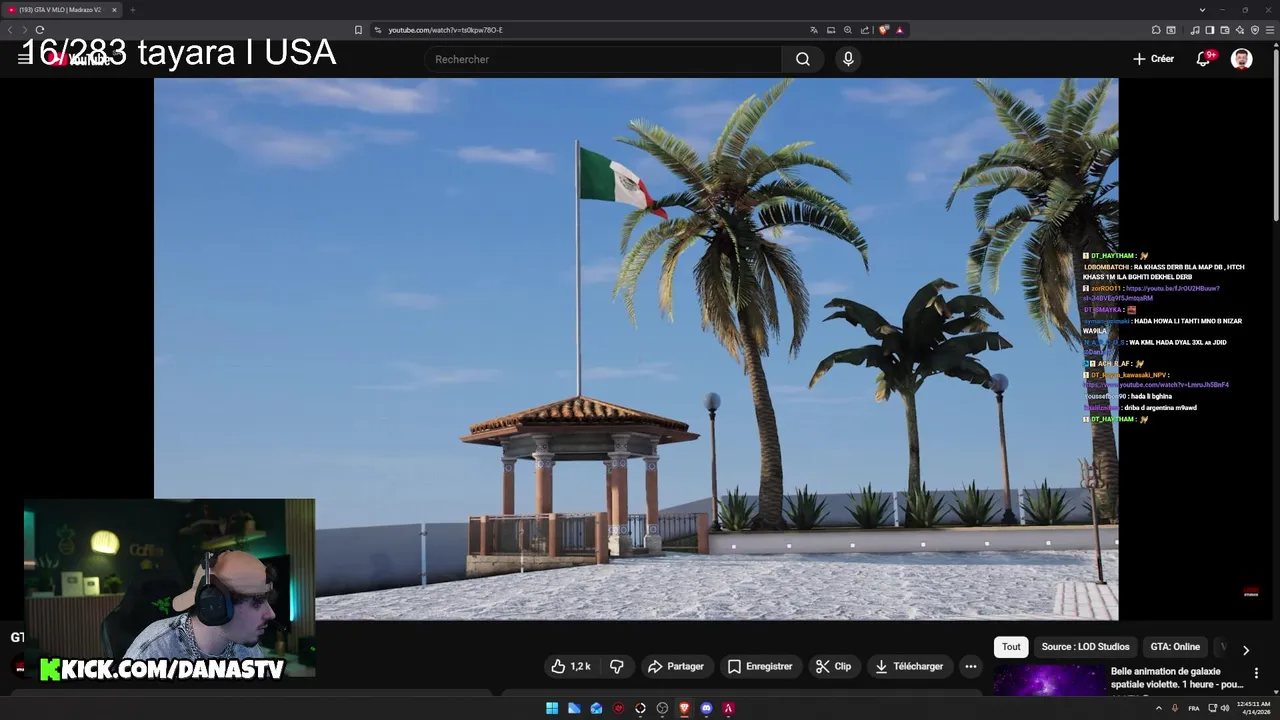
Task: Open the music note playlist icon in toolbar
Action: point(1195,30)
